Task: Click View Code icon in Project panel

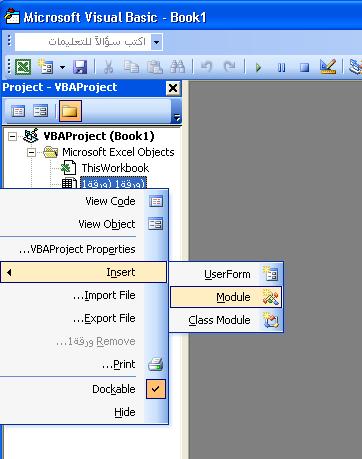Action: 18,111
